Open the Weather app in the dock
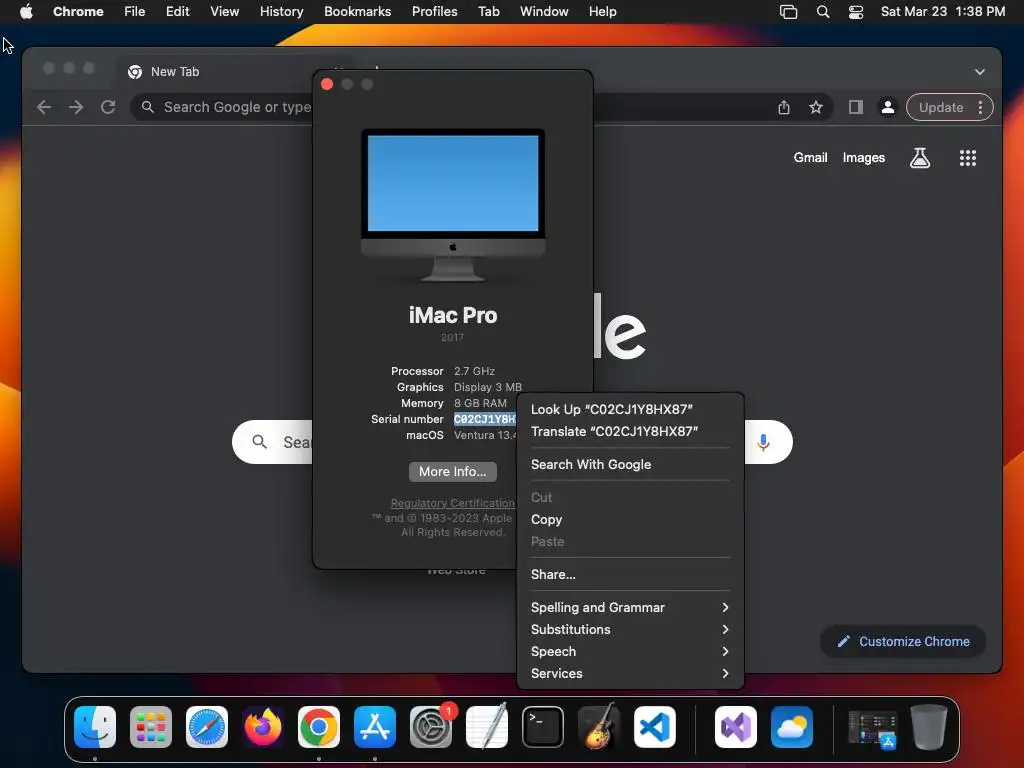The height and width of the screenshot is (768, 1024). (x=792, y=727)
